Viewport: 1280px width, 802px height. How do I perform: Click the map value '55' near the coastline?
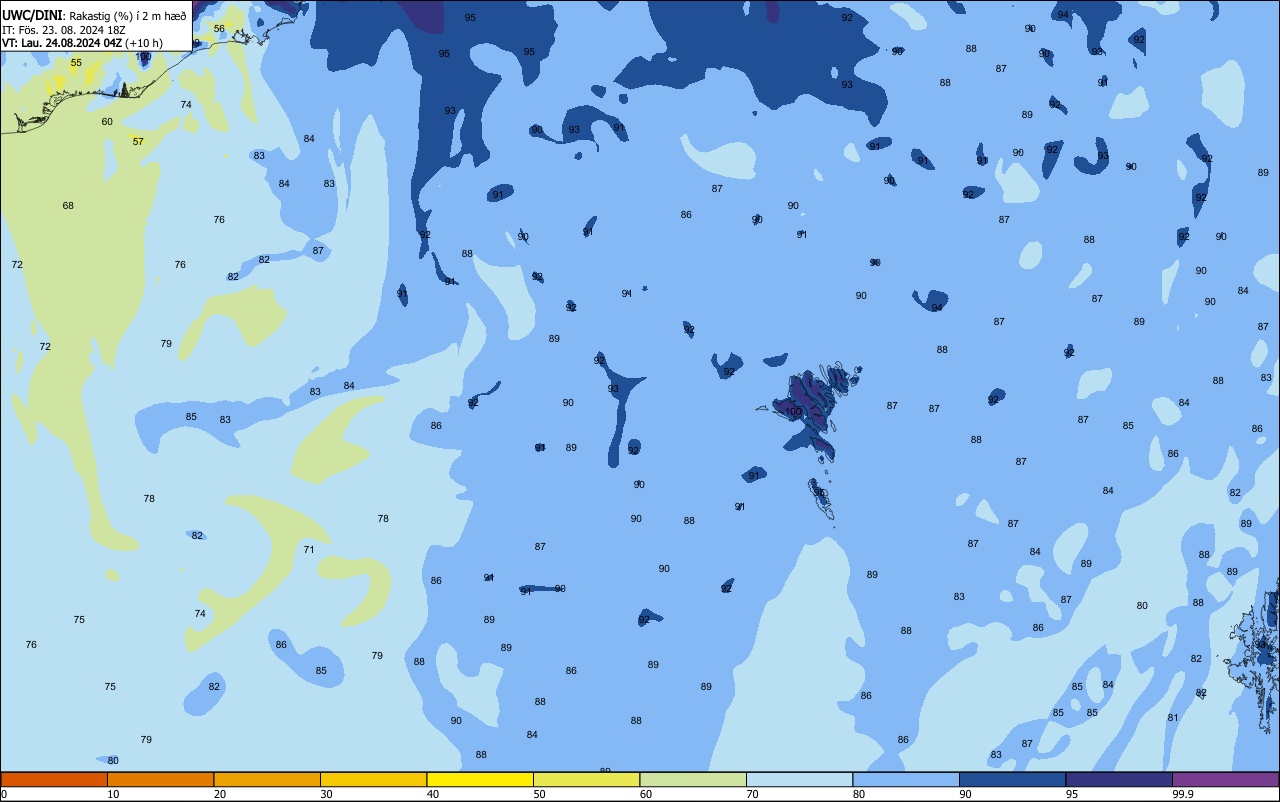point(76,63)
